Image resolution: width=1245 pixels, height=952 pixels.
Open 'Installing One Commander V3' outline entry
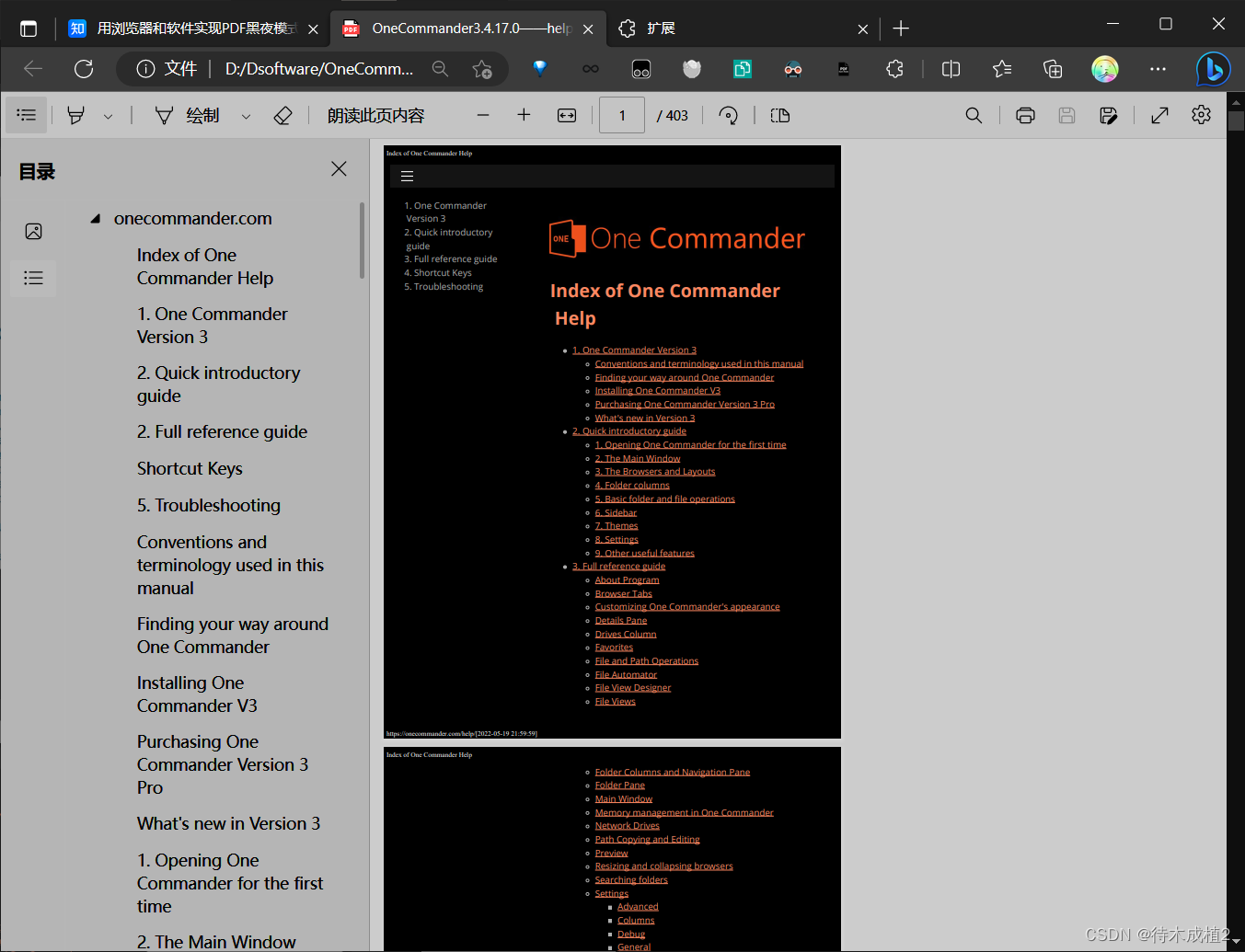[x=197, y=694]
